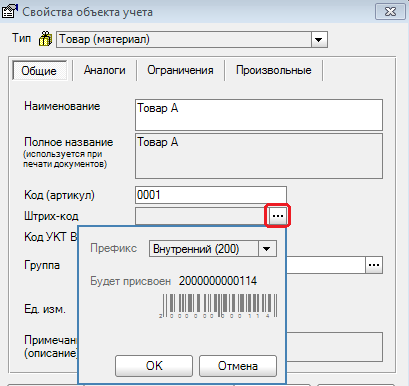Open the Произвольные tab

coord(274,70)
